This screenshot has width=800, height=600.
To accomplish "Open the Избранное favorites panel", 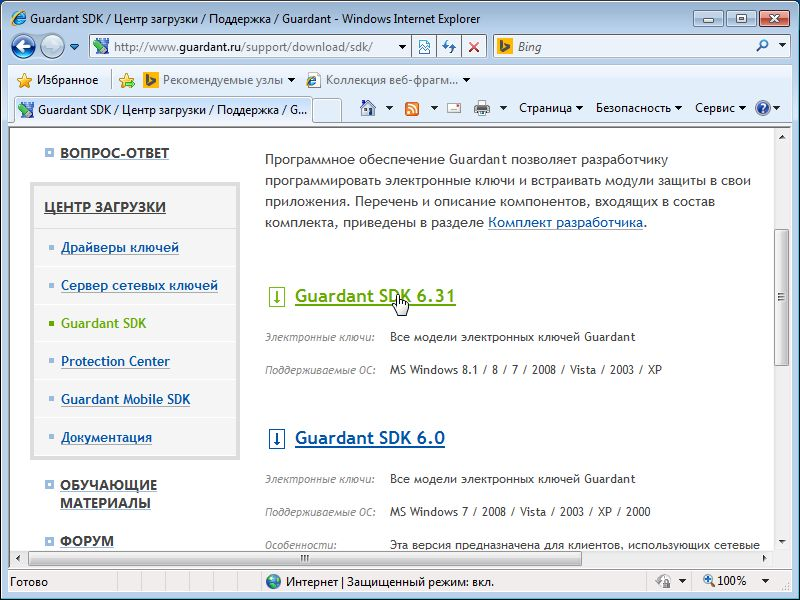I will point(58,80).
